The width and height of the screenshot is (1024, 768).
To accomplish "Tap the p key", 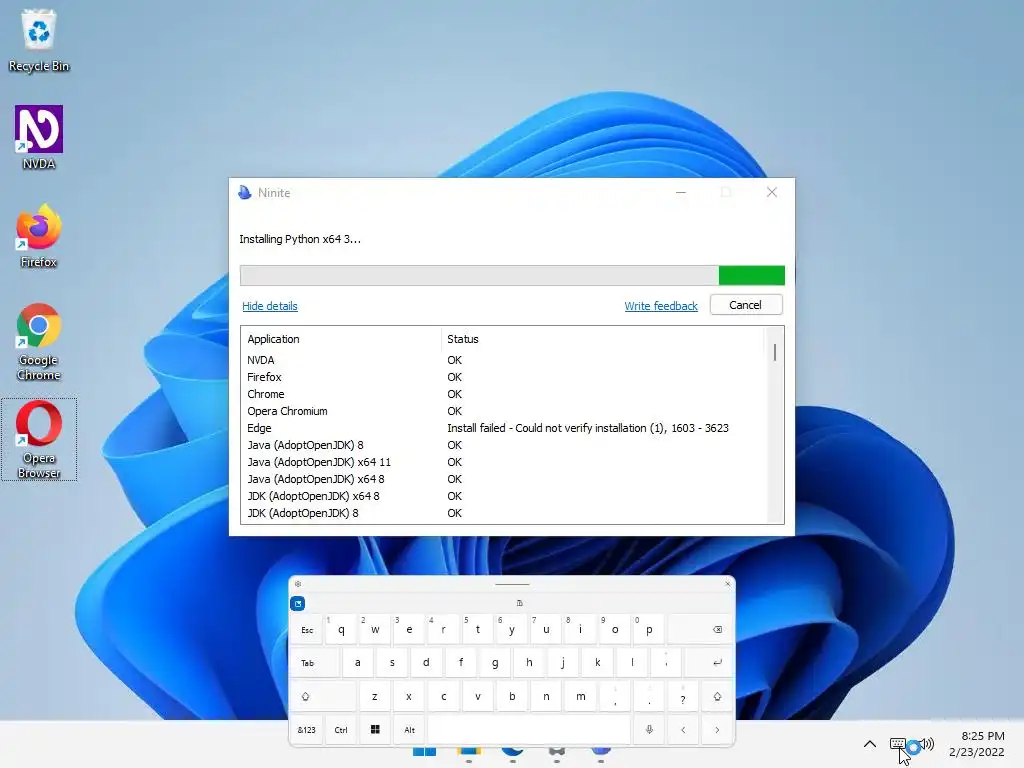I will pos(649,630).
